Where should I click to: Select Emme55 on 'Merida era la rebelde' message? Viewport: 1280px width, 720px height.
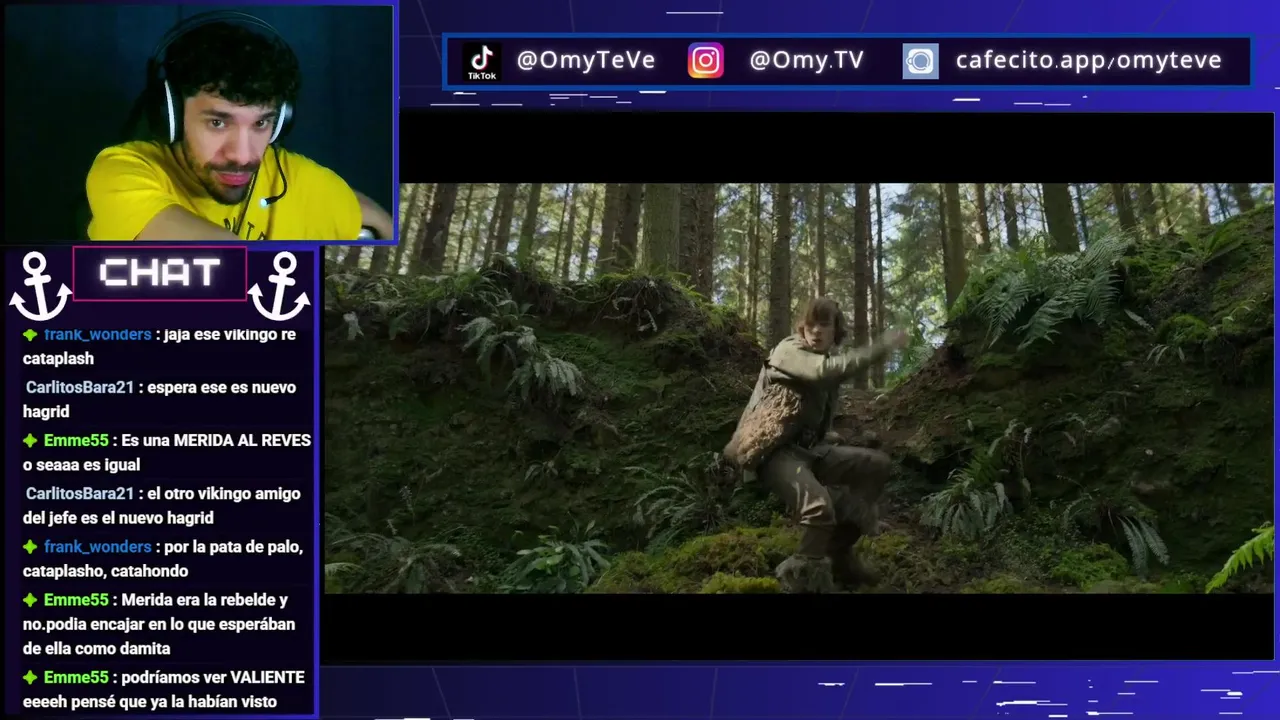point(75,600)
